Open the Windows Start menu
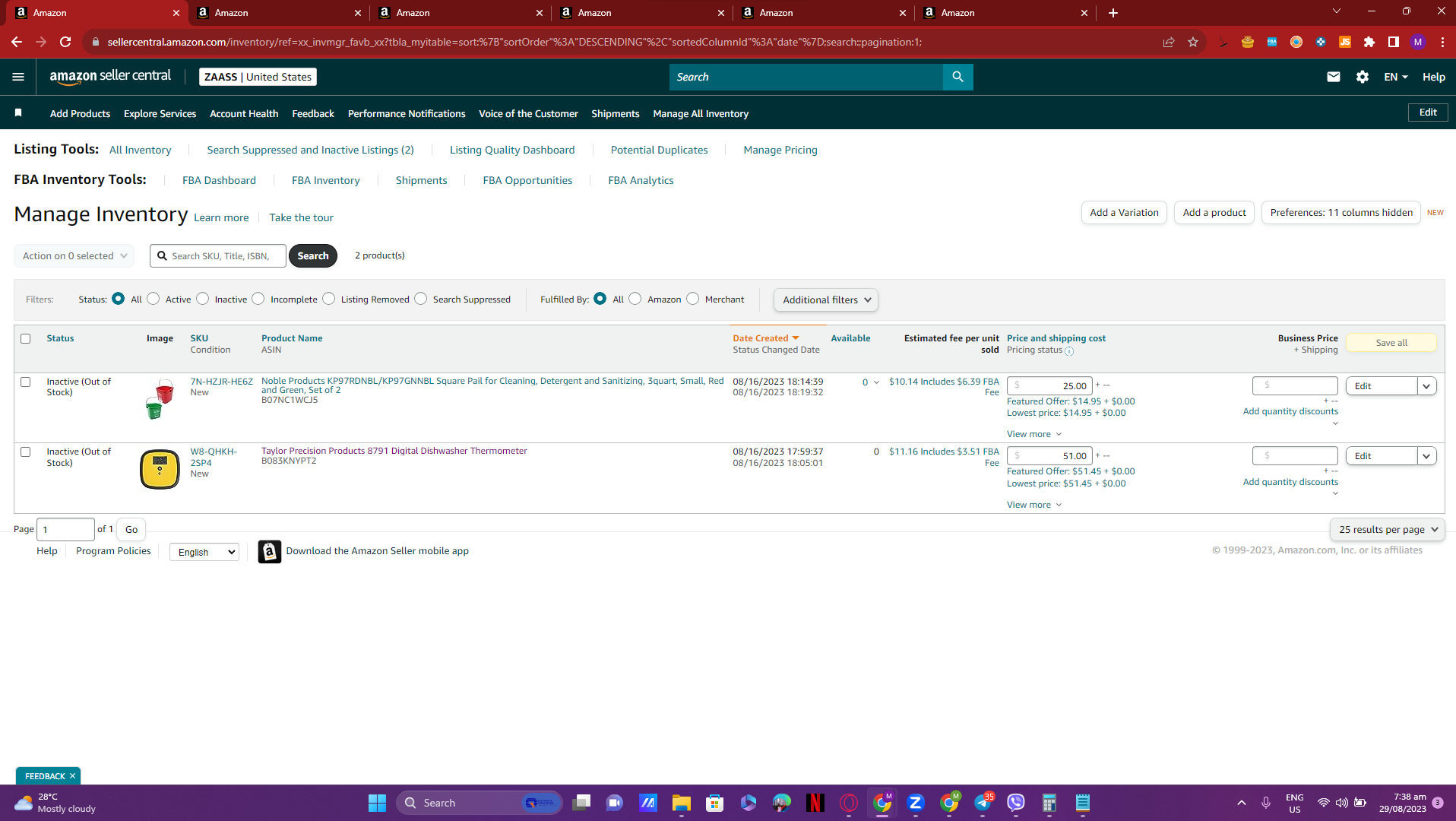1456x821 pixels. 377,803
